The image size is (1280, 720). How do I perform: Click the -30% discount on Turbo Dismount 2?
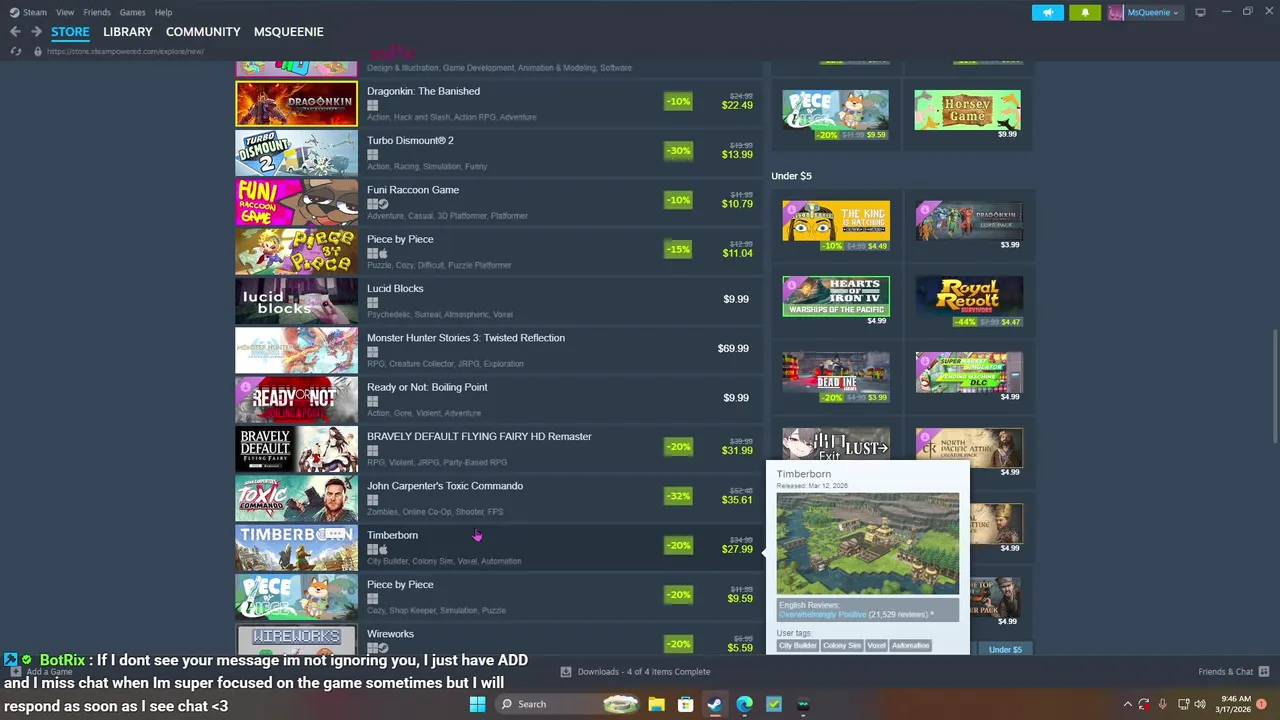pos(678,151)
